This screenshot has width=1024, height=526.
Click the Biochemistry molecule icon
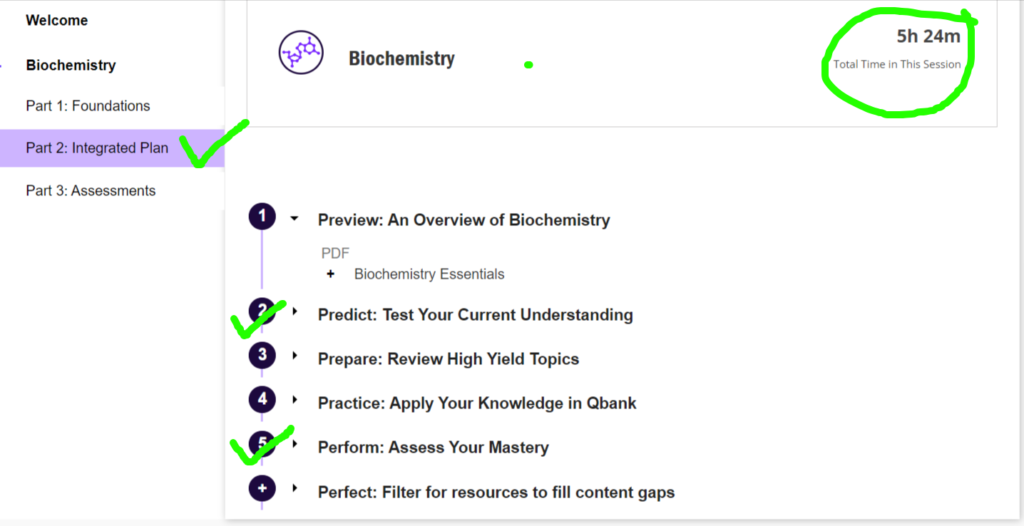pos(301,53)
